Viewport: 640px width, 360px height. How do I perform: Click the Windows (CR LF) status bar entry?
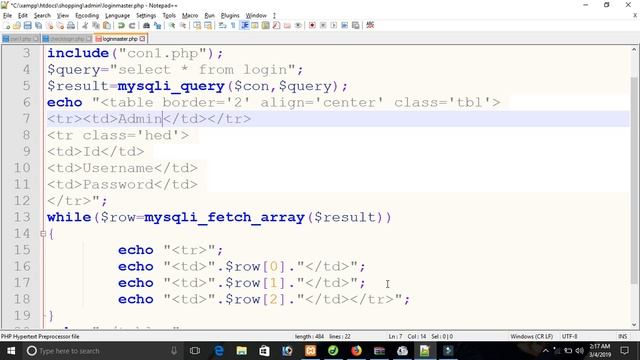coord(531,336)
